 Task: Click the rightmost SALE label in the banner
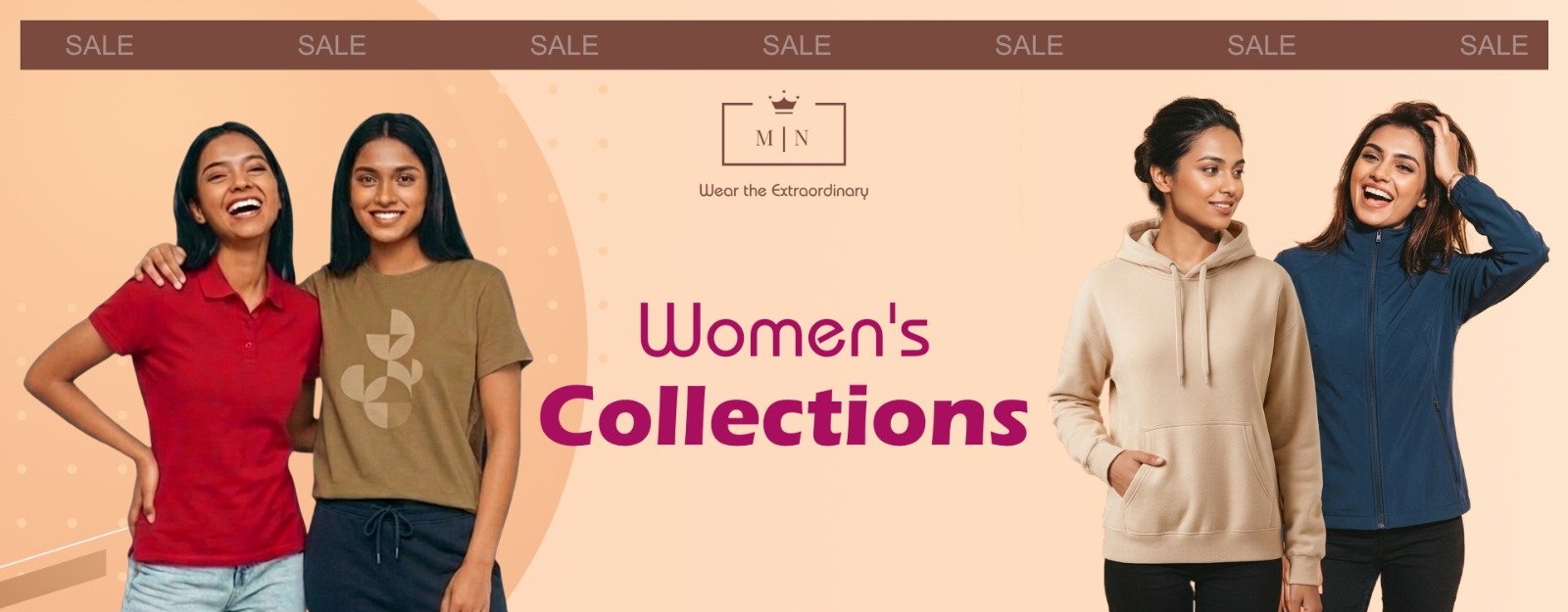pos(1494,45)
